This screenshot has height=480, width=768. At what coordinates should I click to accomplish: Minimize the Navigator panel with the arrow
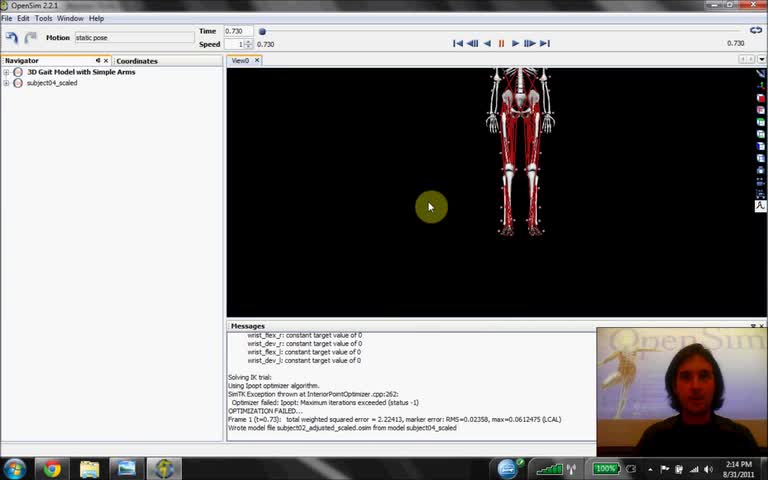[98, 61]
